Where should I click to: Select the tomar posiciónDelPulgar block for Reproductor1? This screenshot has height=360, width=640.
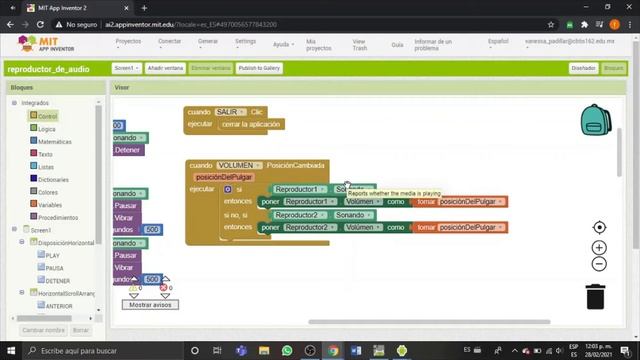[x=460, y=202]
